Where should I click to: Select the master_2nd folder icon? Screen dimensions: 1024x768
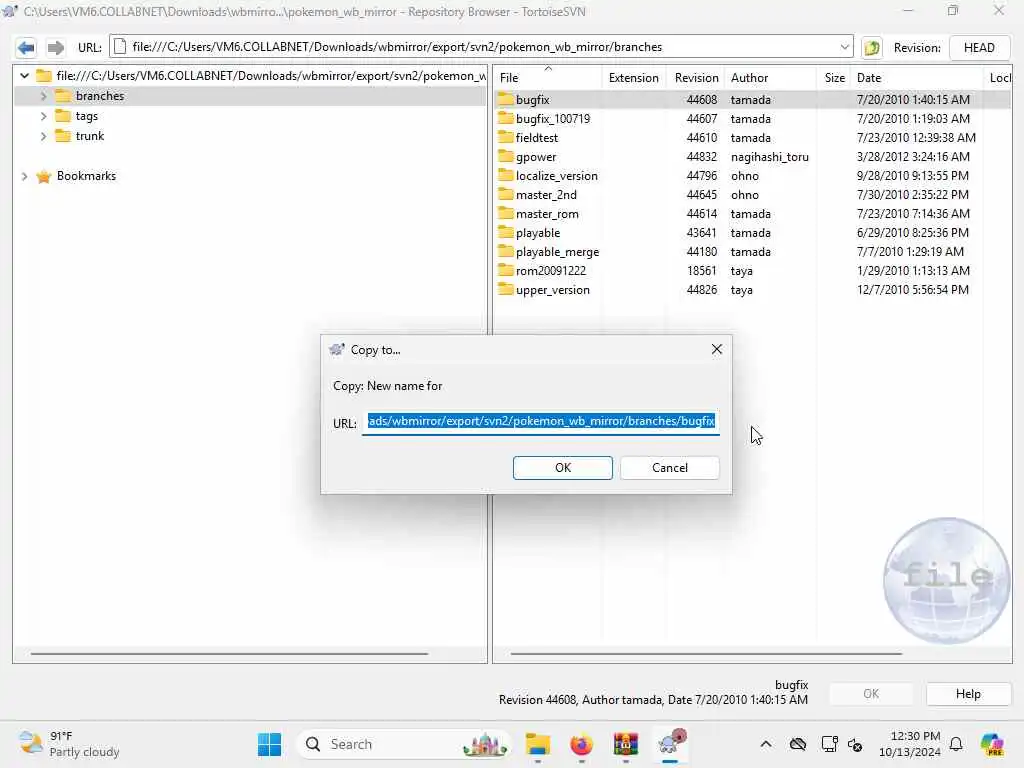(505, 194)
